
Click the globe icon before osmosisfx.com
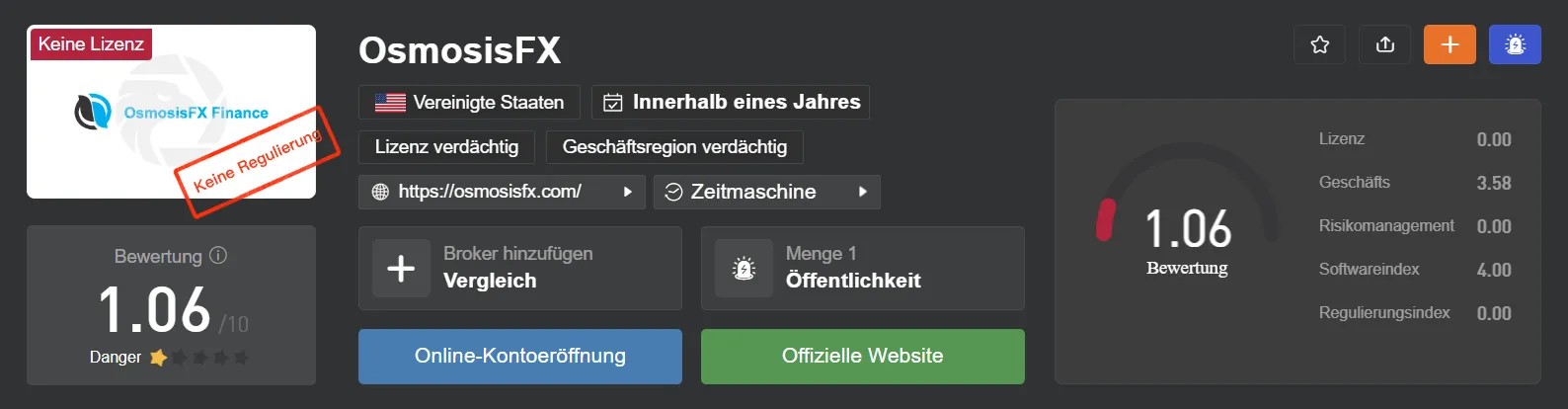coord(380,192)
